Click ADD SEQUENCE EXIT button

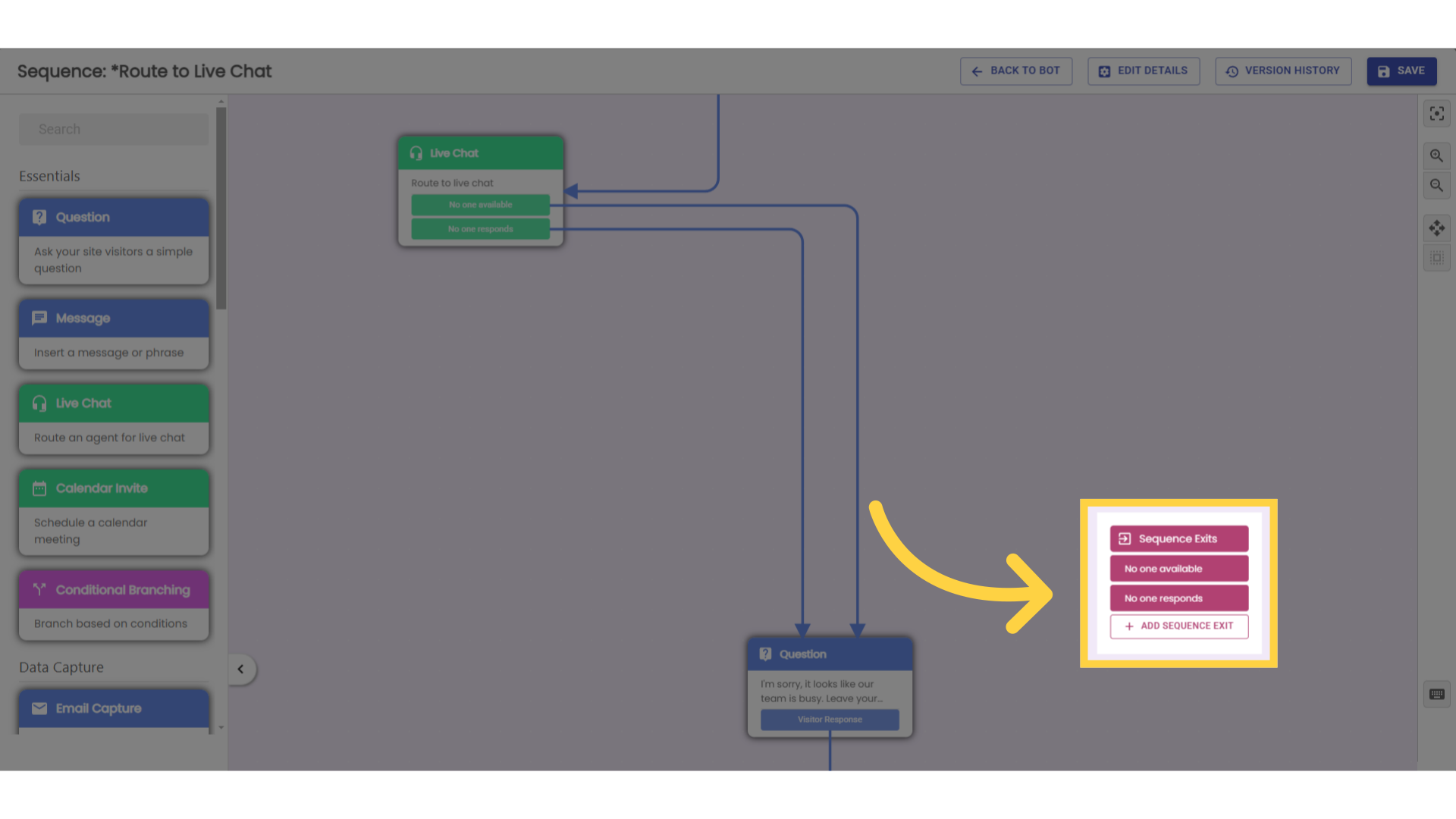[1179, 625]
